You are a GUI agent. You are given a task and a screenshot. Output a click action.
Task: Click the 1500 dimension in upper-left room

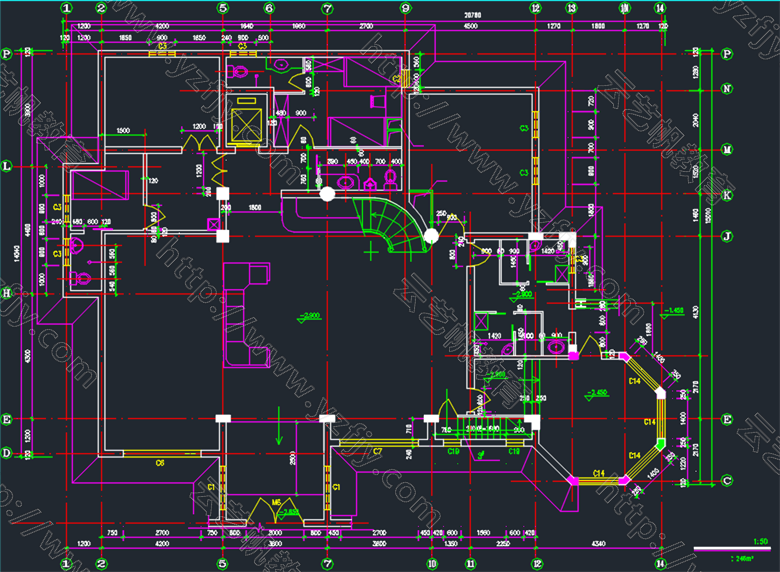click(123, 131)
